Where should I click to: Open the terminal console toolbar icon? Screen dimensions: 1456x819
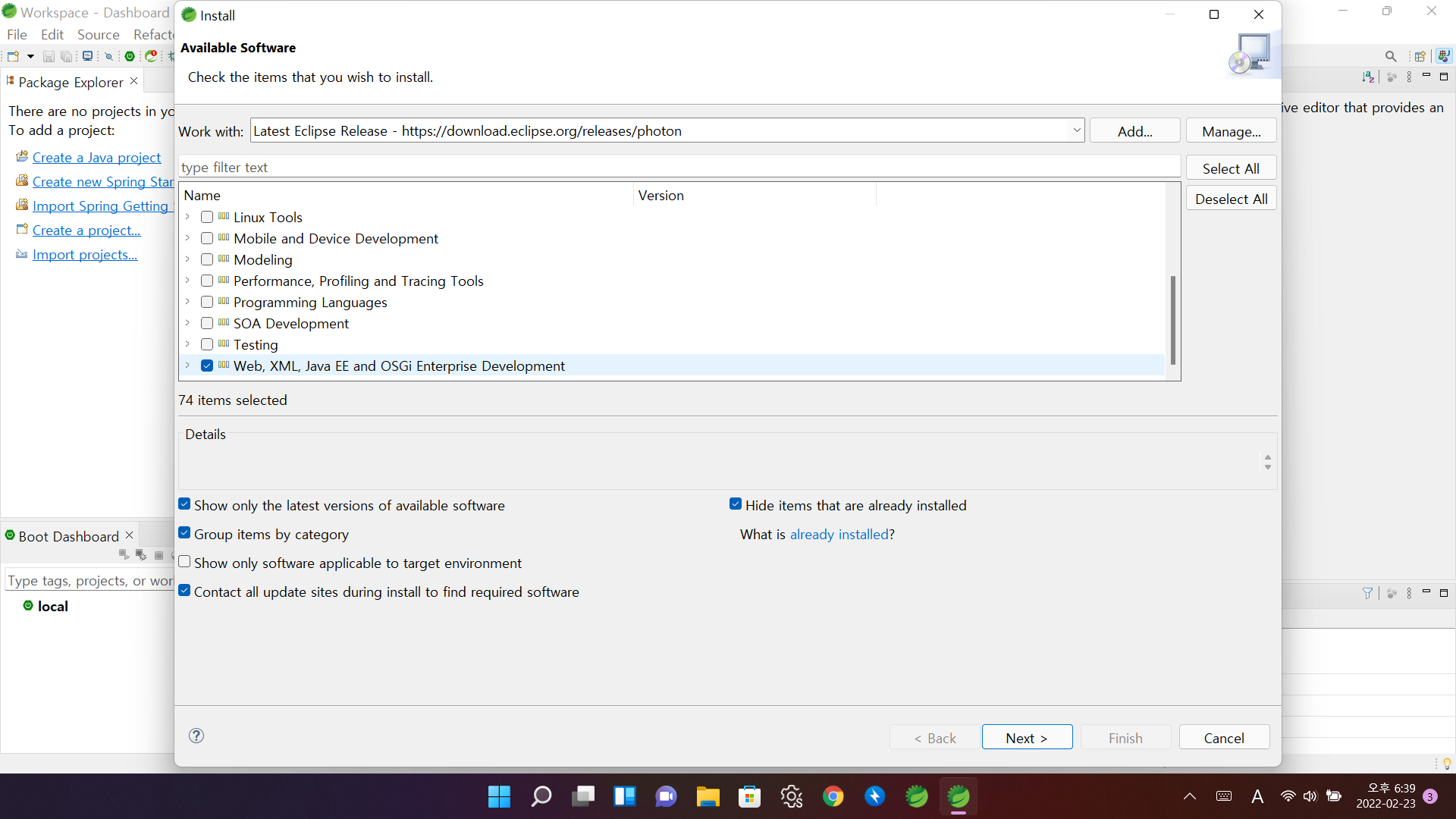pyautogui.click(x=88, y=56)
